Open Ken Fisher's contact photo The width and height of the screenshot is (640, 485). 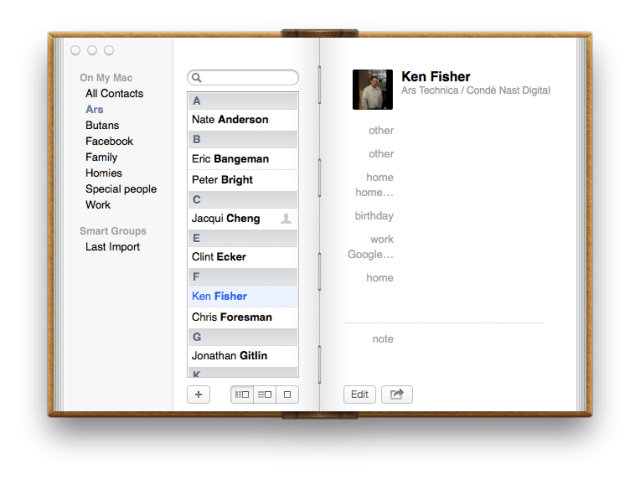point(373,89)
